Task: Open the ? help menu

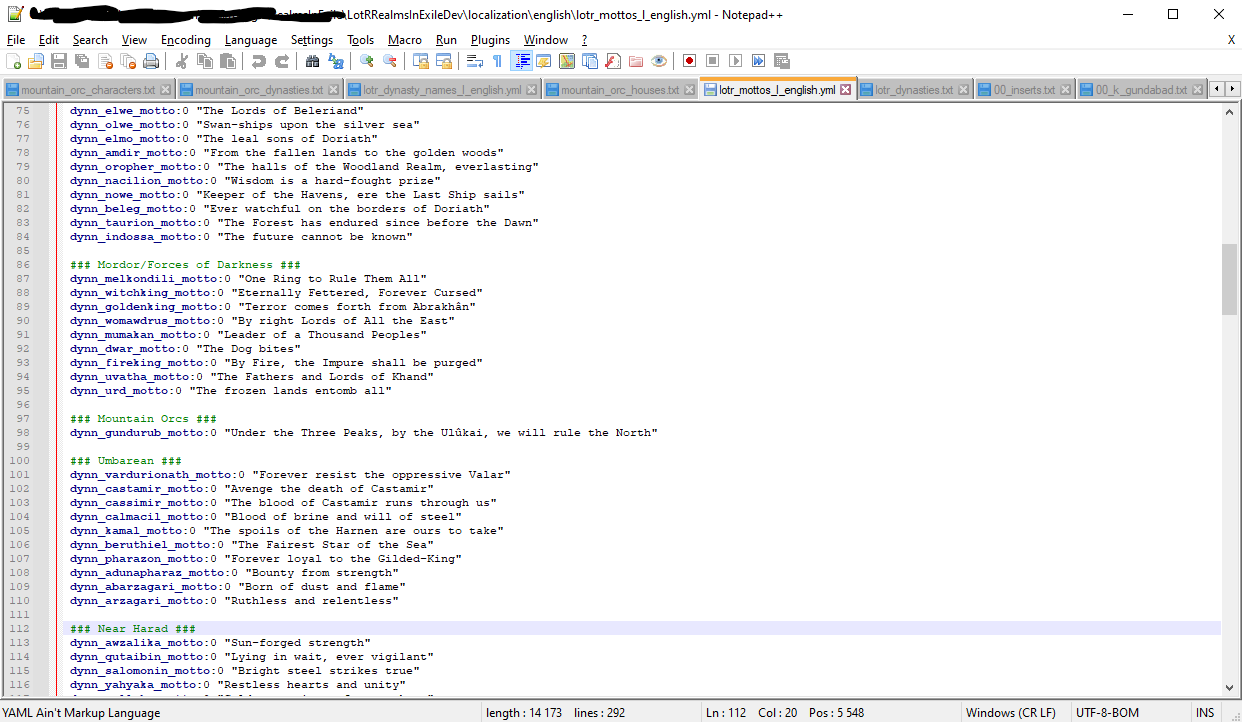Action: click(x=584, y=40)
